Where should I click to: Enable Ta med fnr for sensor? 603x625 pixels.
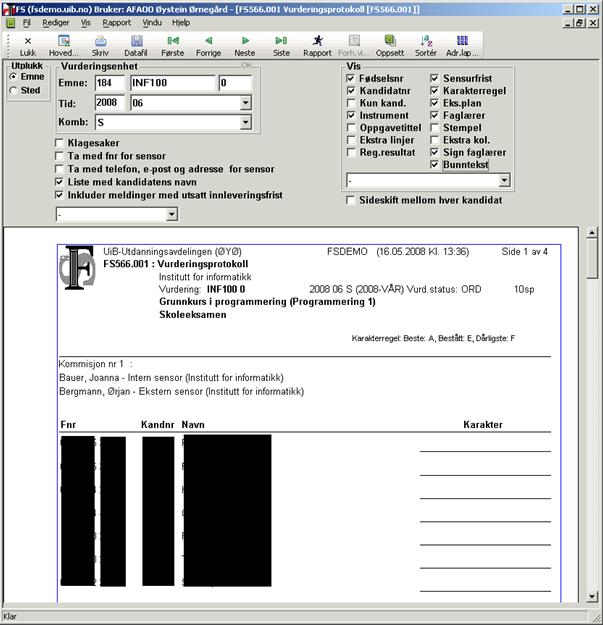click(x=59, y=156)
